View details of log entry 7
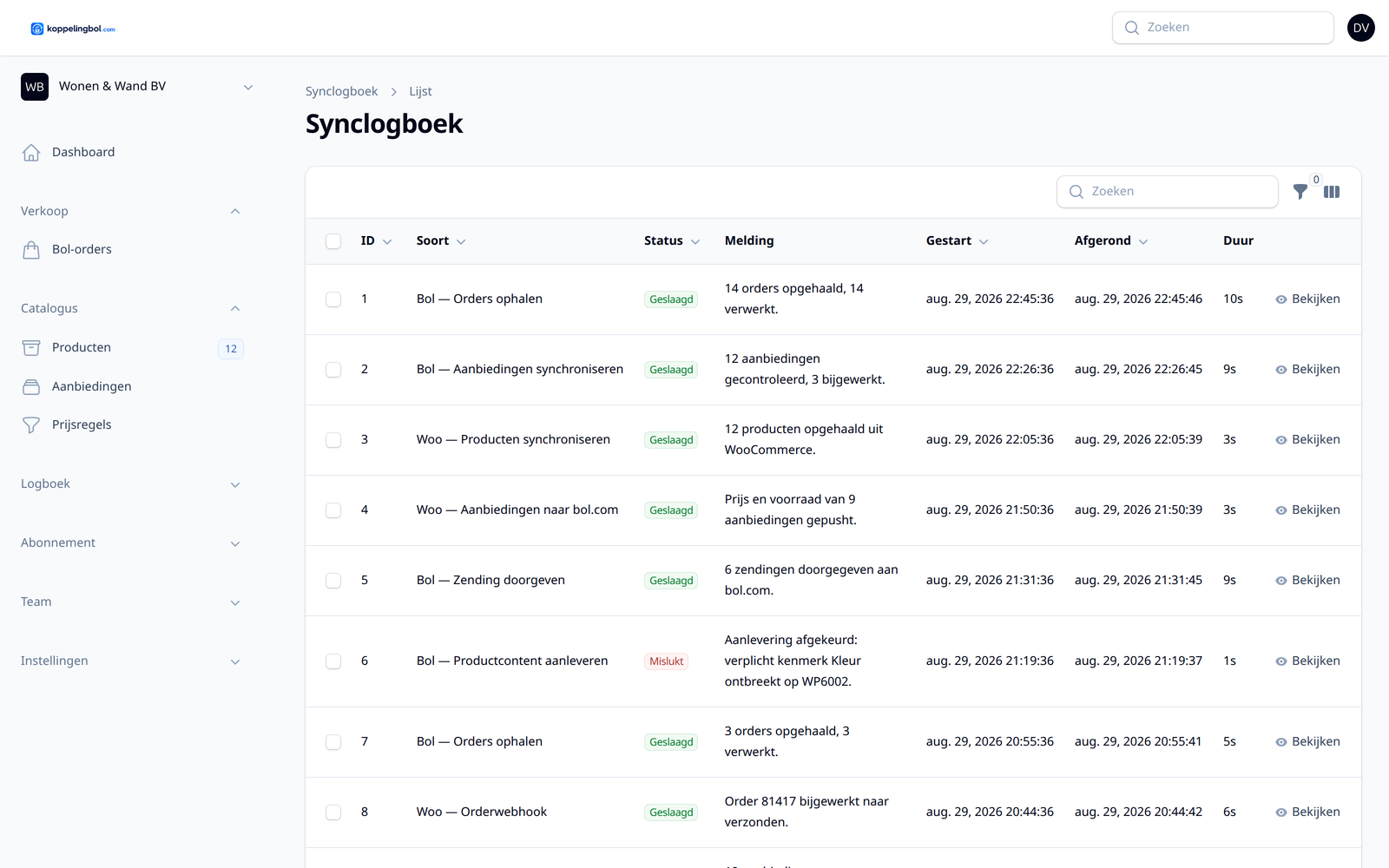This screenshot has width=1389, height=868. (1307, 742)
